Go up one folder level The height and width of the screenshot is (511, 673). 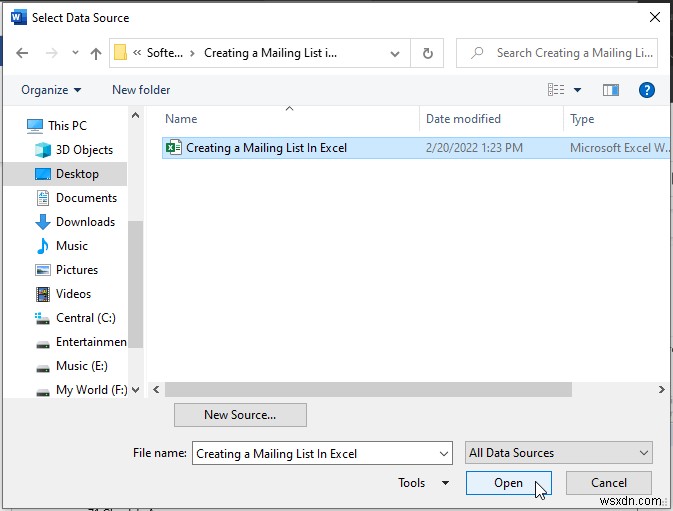[x=96, y=53]
